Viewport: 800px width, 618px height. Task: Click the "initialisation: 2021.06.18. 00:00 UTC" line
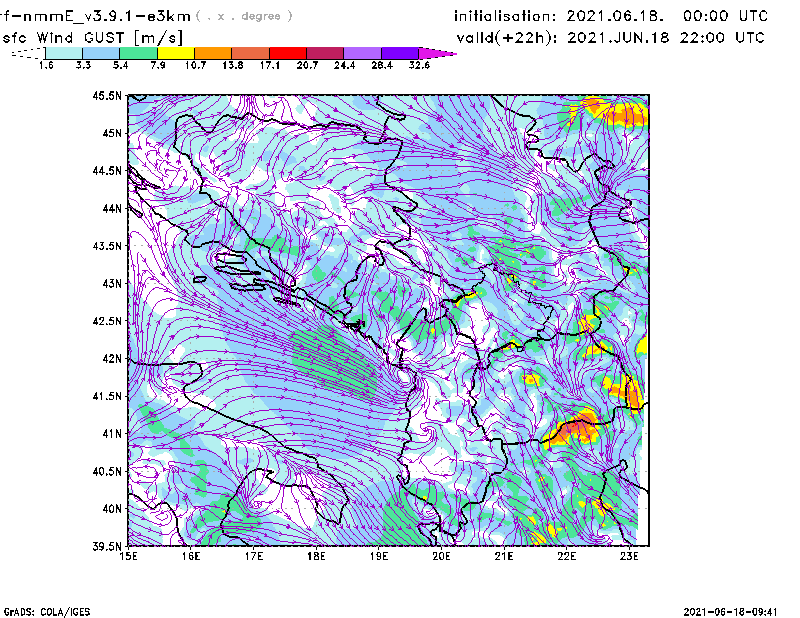coord(611,16)
